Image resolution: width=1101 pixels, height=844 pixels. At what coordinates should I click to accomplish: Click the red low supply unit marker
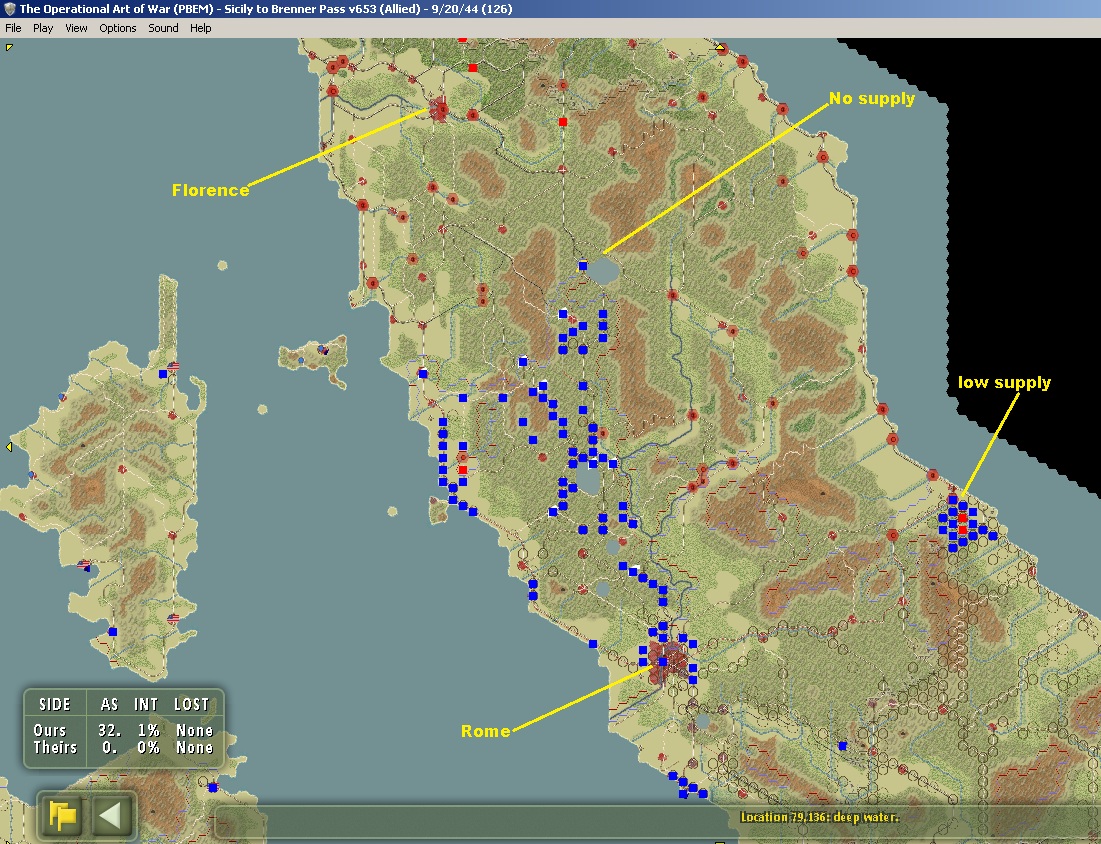point(963,518)
